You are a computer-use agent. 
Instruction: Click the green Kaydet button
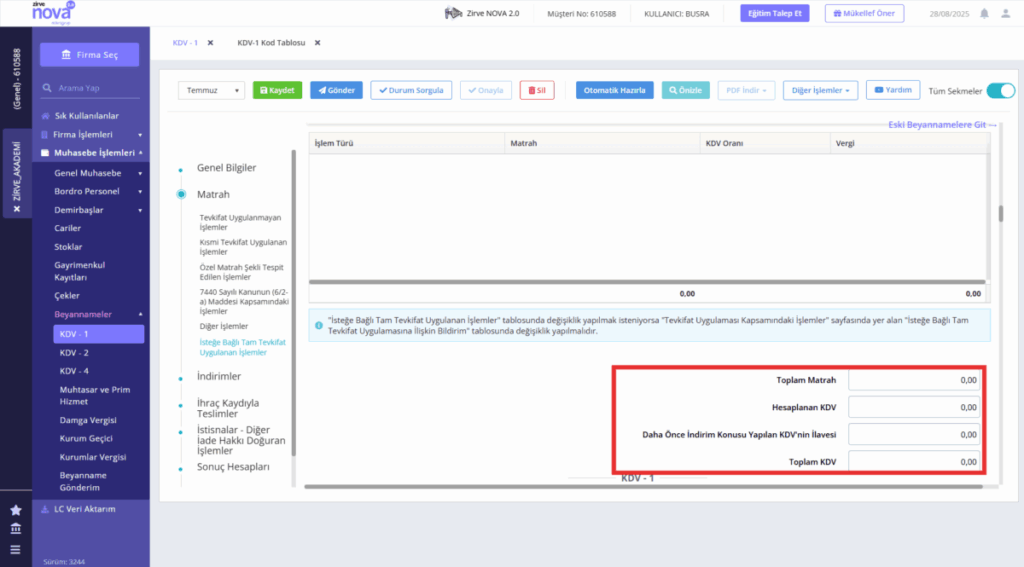278,90
